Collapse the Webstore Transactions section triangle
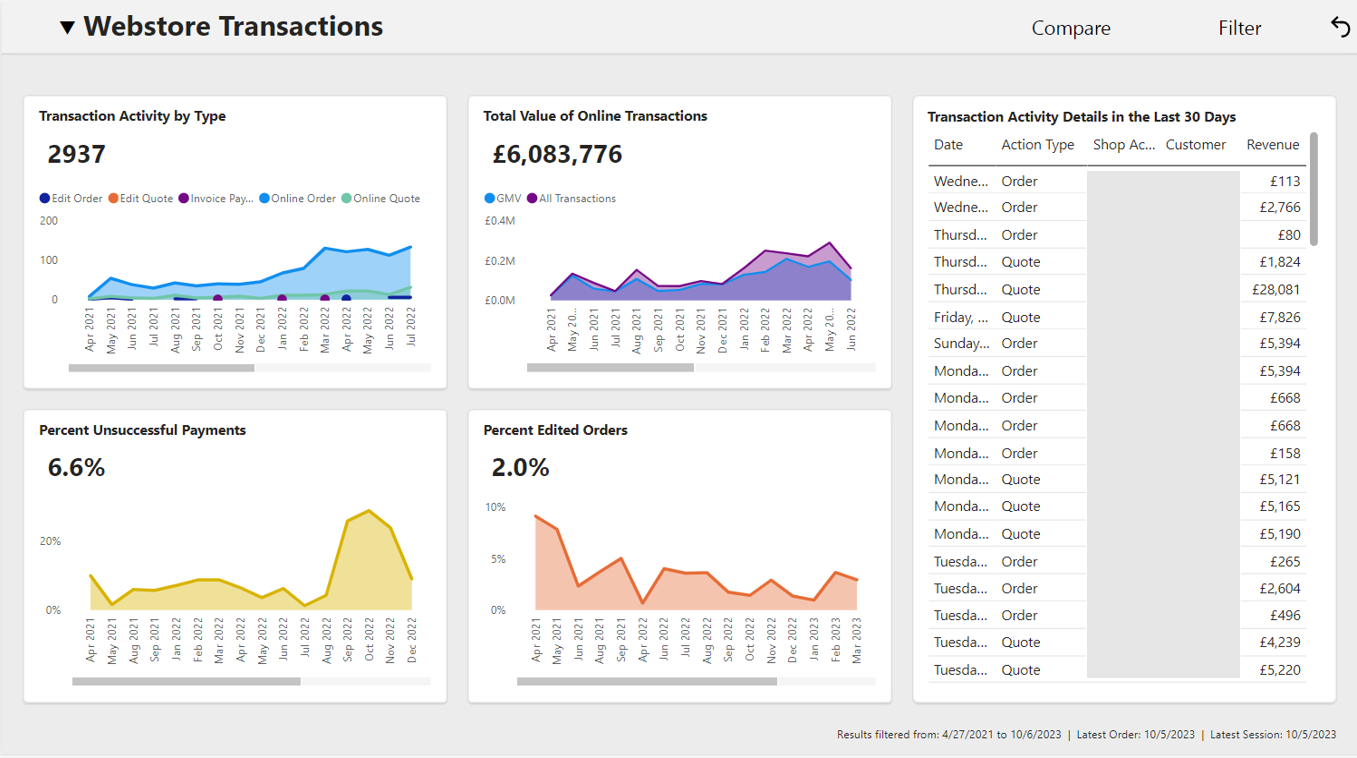 [67, 28]
